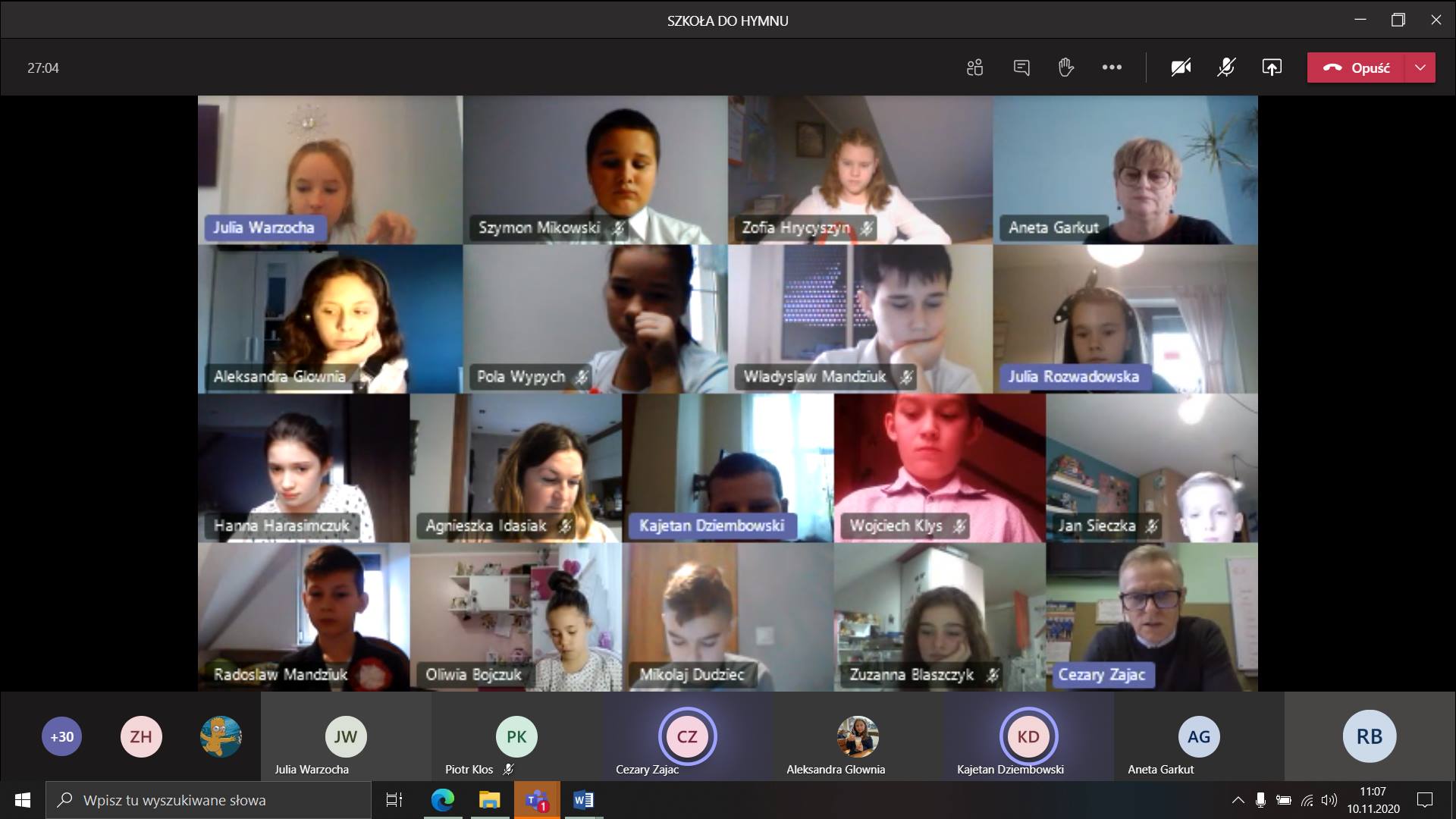Launch Microsoft Edge from taskbar
The height and width of the screenshot is (819, 1456).
tap(443, 800)
